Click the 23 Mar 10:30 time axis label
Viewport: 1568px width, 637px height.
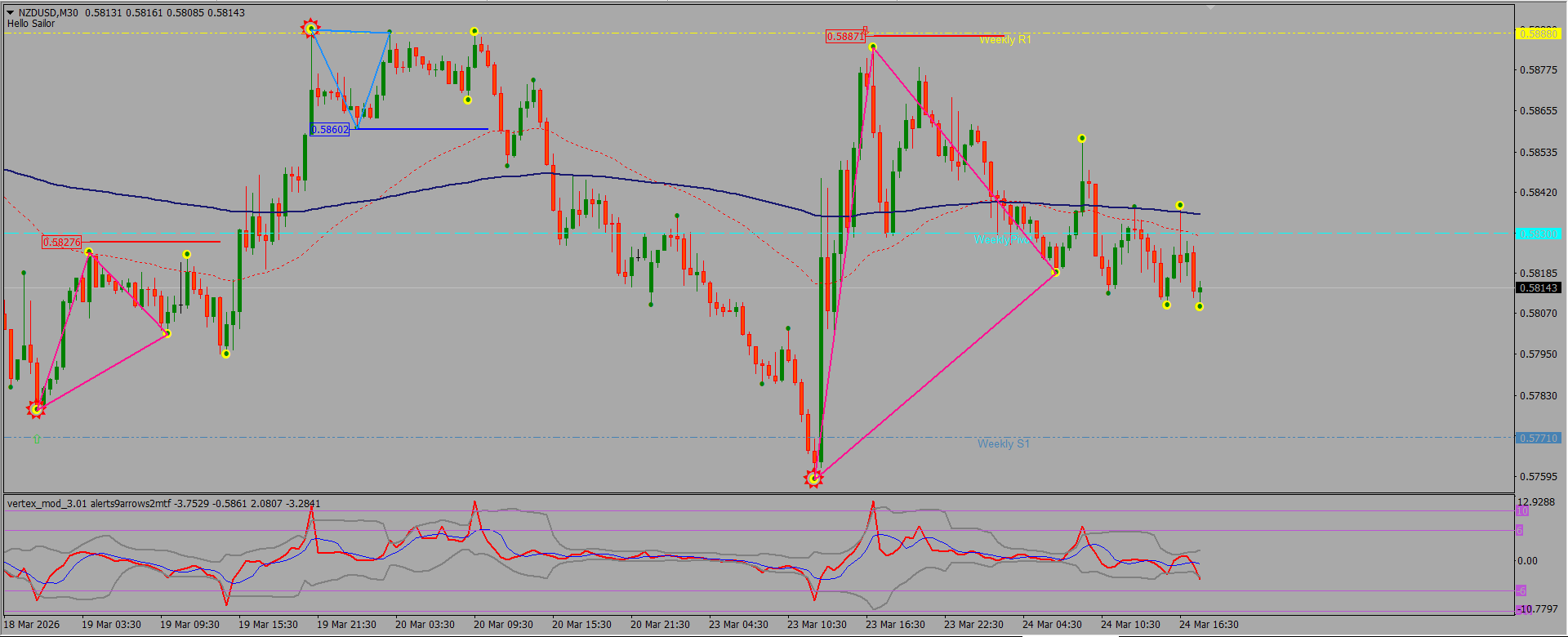tap(817, 625)
